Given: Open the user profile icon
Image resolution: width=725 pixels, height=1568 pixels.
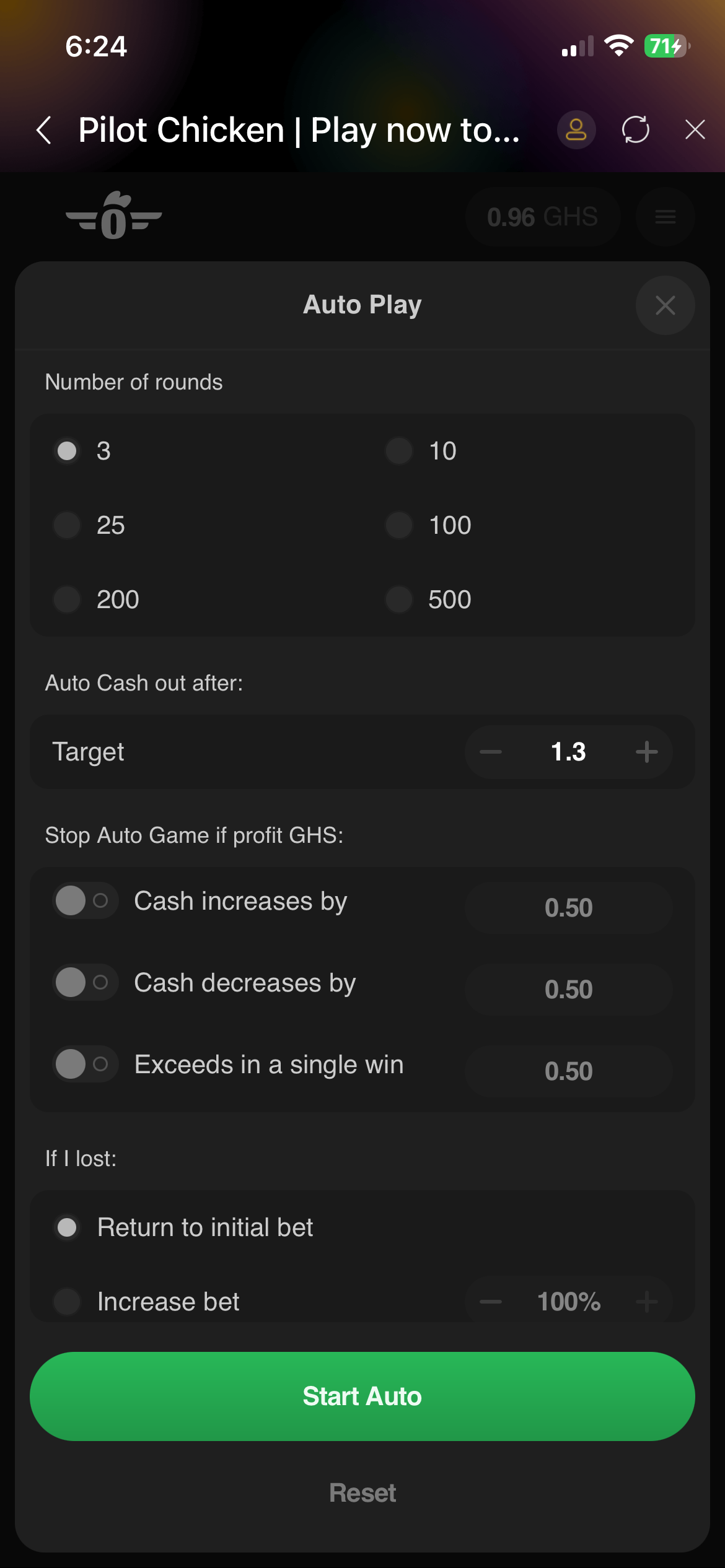Looking at the screenshot, I should tap(576, 130).
